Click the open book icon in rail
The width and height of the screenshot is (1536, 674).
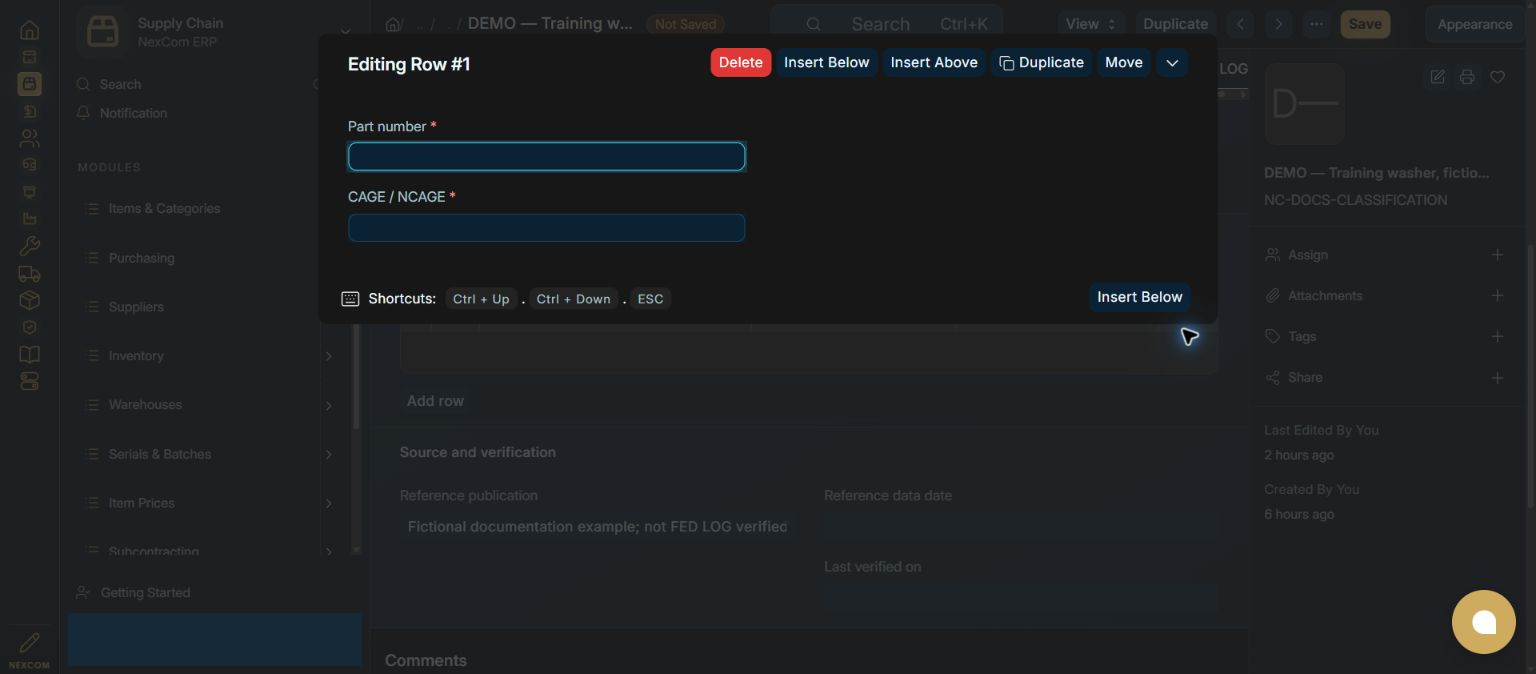[29, 354]
